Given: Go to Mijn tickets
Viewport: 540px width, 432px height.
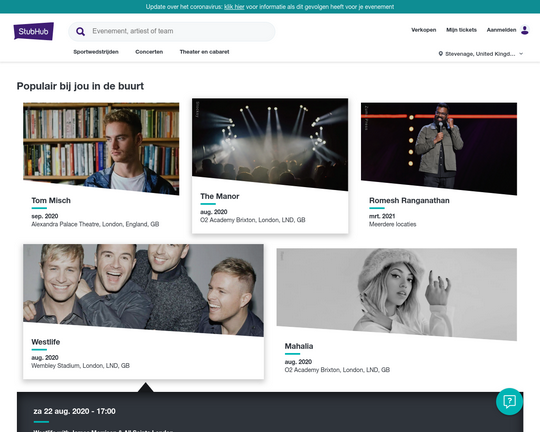Looking at the screenshot, I should pos(461,30).
